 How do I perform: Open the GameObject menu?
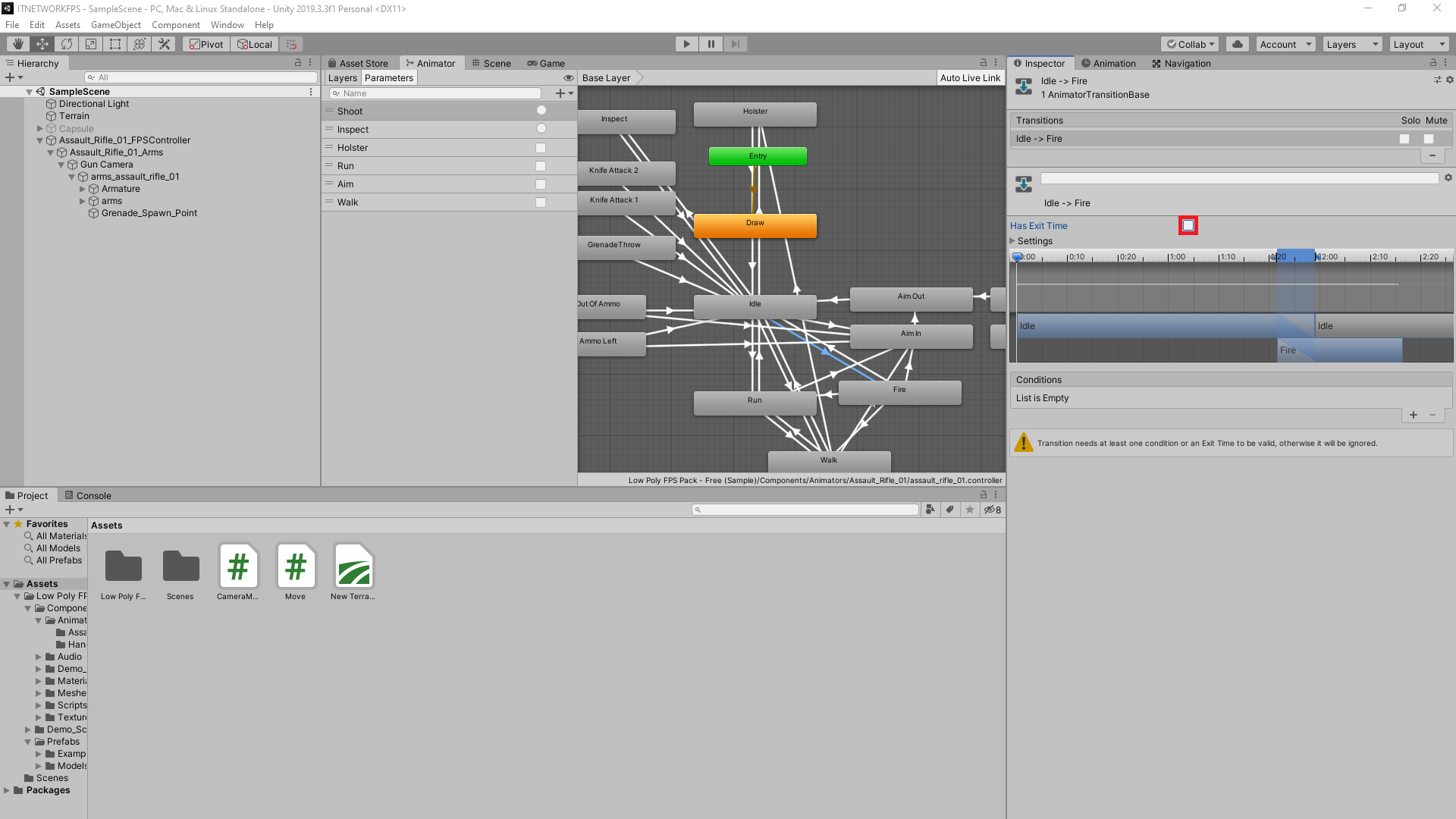click(x=116, y=24)
